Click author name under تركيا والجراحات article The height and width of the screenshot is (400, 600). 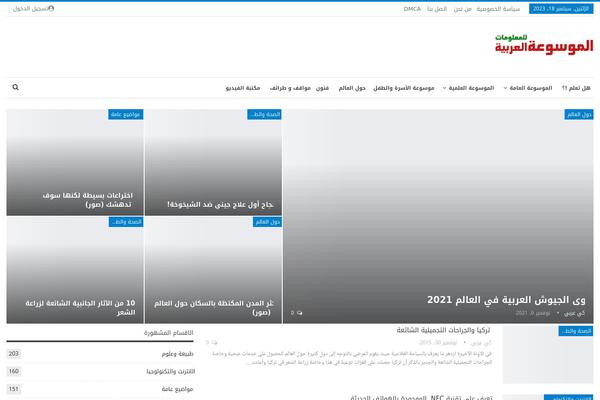[x=481, y=343]
